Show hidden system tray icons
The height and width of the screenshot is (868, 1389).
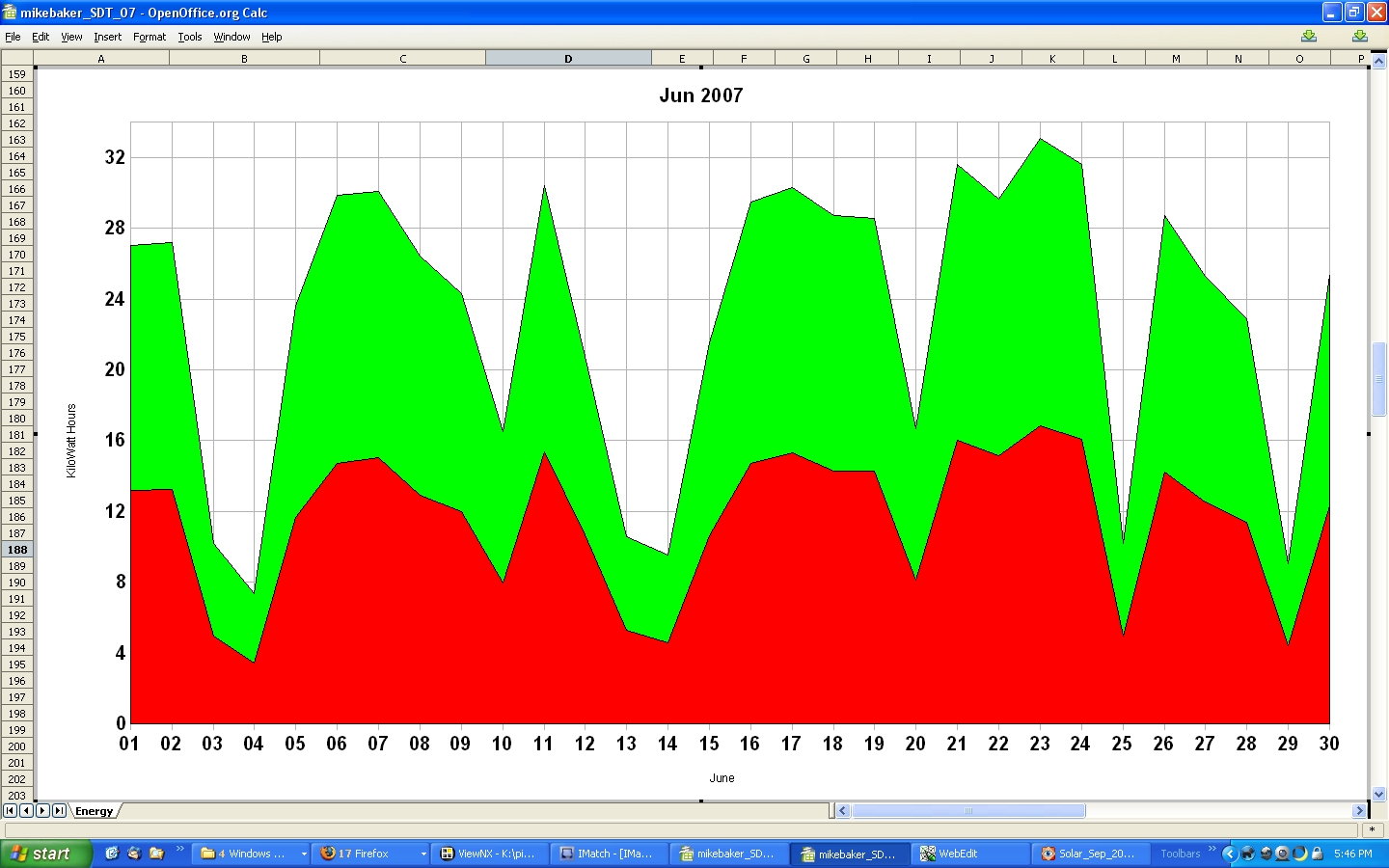[x=1229, y=854]
